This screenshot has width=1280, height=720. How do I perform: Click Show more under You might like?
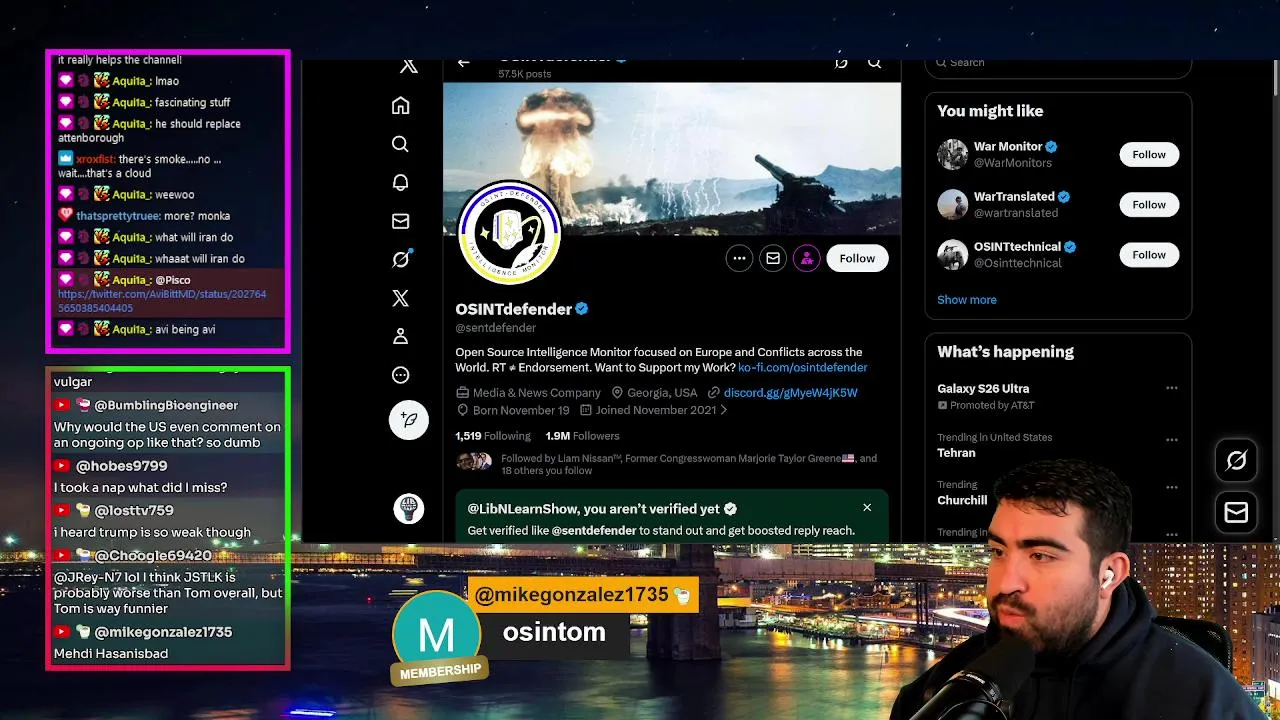967,300
